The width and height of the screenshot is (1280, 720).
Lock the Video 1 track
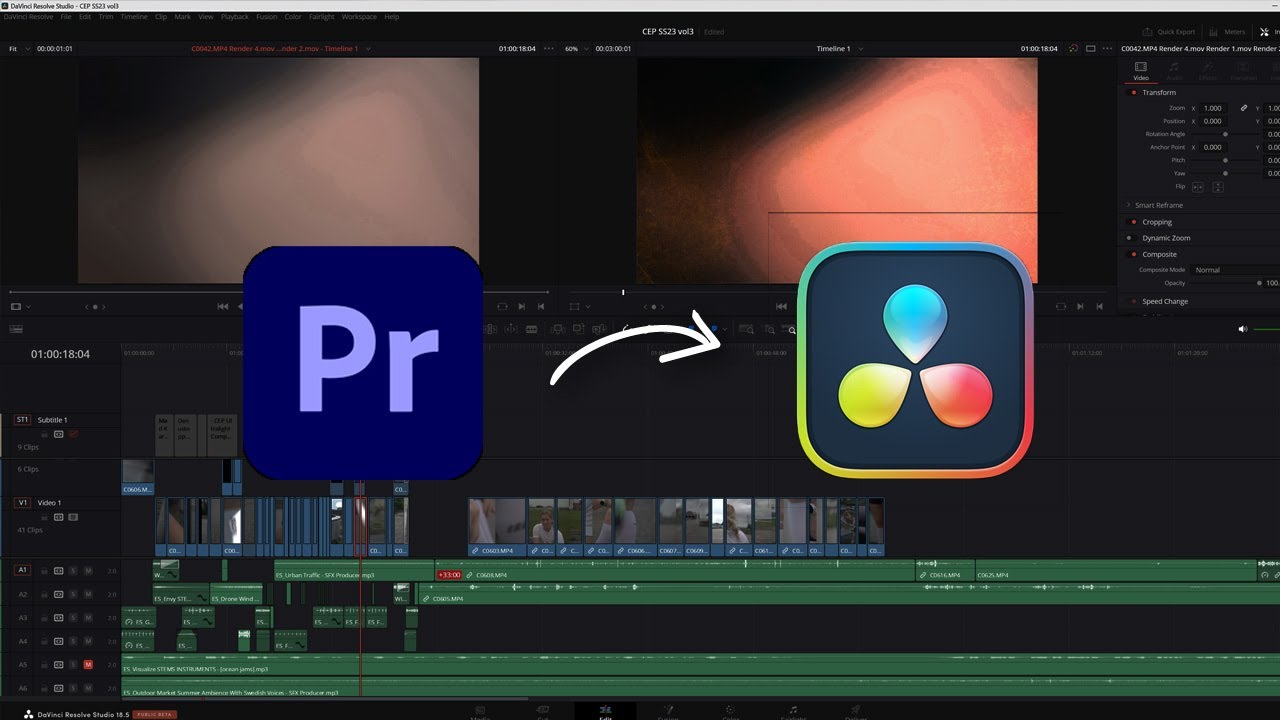coord(44,517)
